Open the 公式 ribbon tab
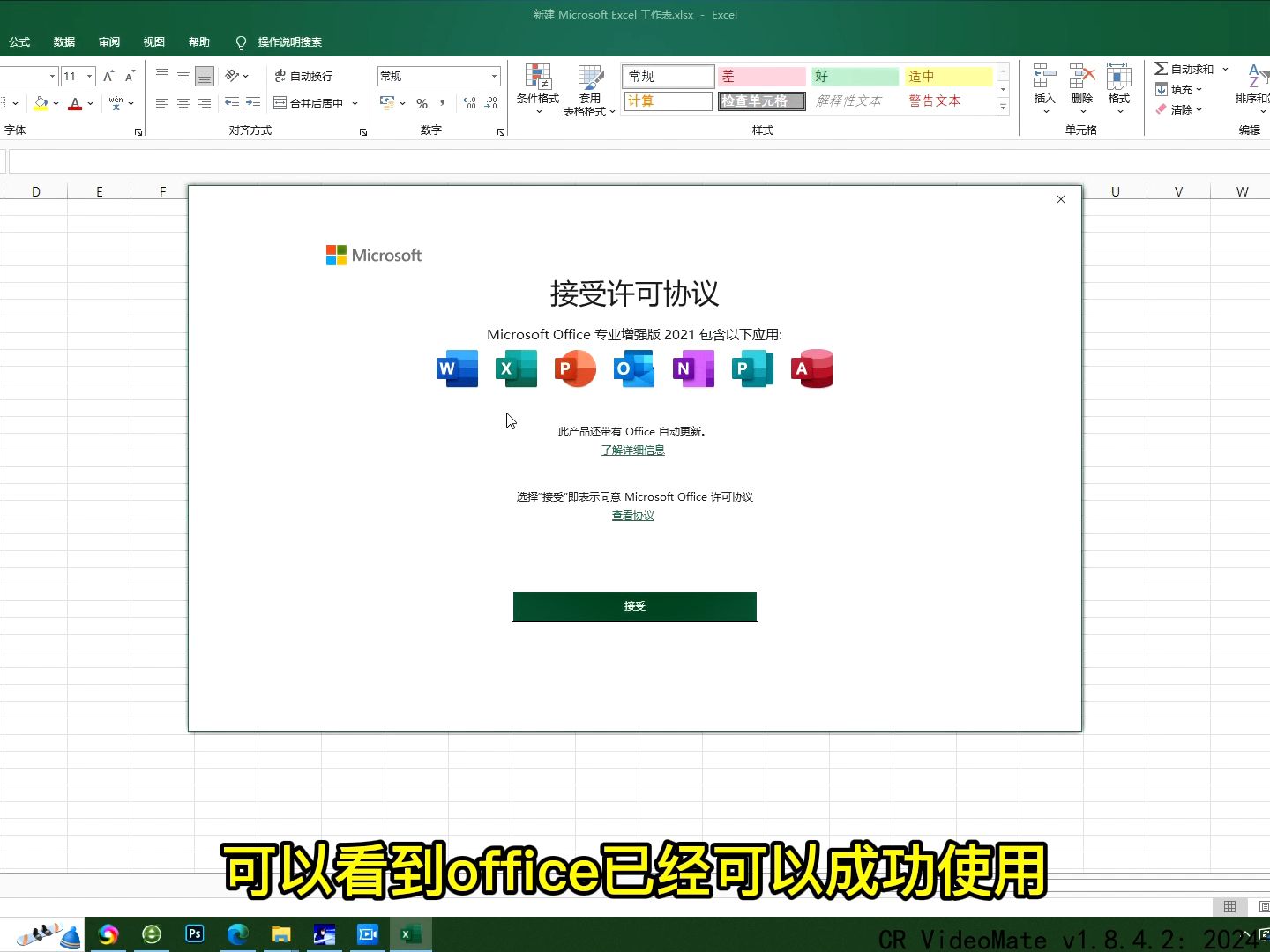Viewport: 1270px width, 952px height. coord(19,41)
